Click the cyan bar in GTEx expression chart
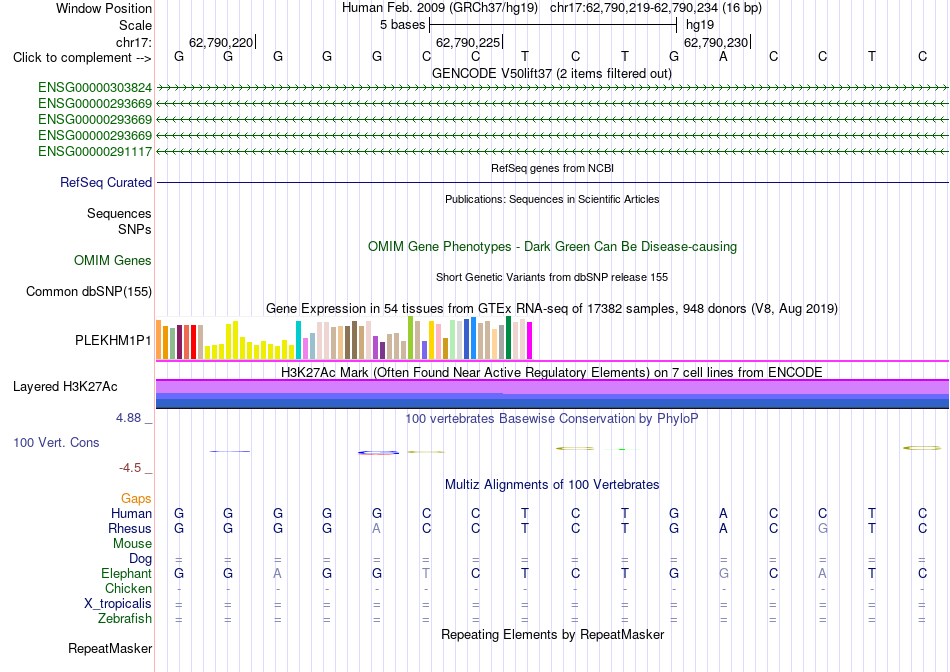Image resolution: width=950 pixels, height=672 pixels. pos(298,340)
